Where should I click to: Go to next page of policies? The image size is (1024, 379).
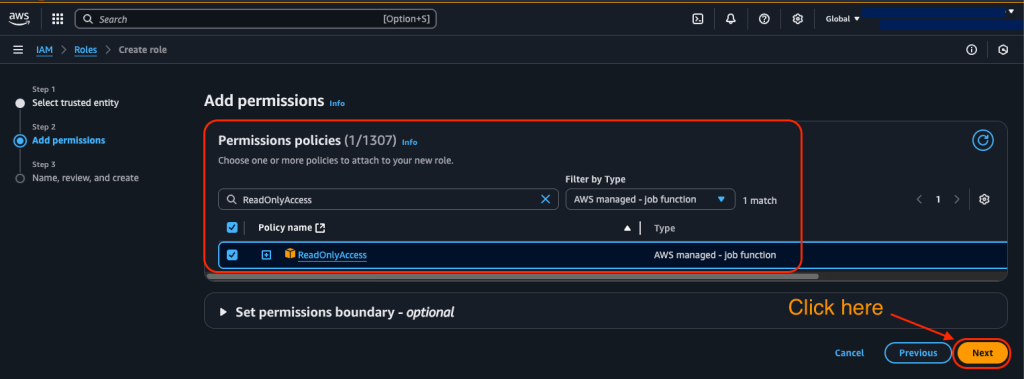[957, 199]
